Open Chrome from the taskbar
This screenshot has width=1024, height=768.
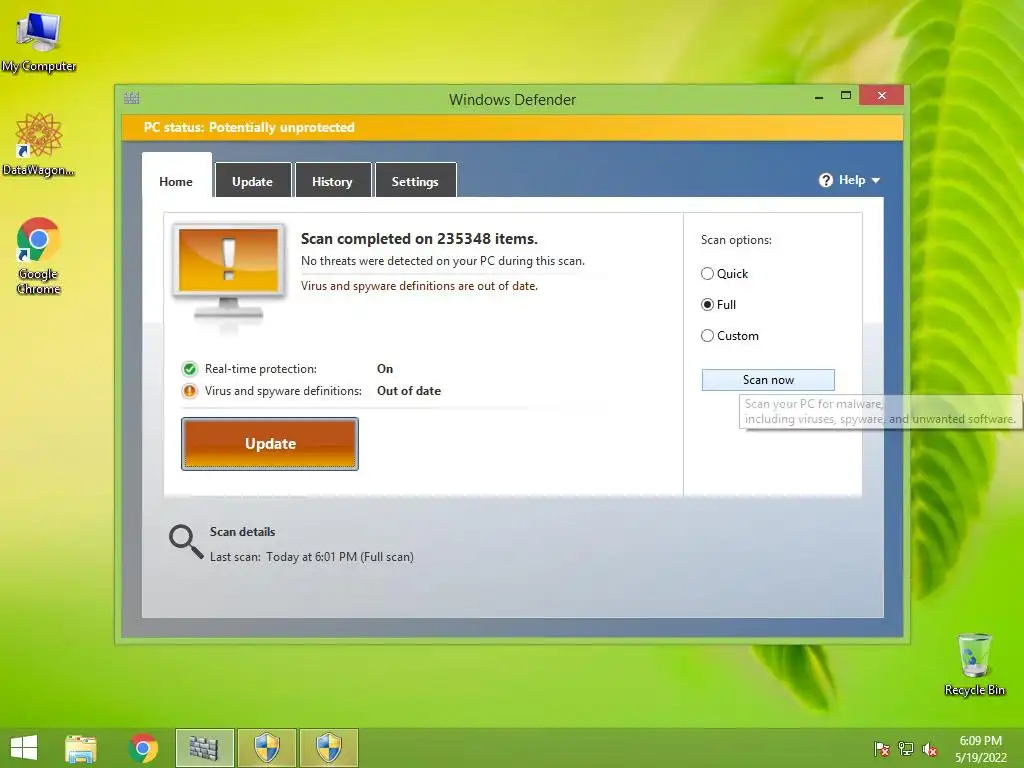[143, 748]
